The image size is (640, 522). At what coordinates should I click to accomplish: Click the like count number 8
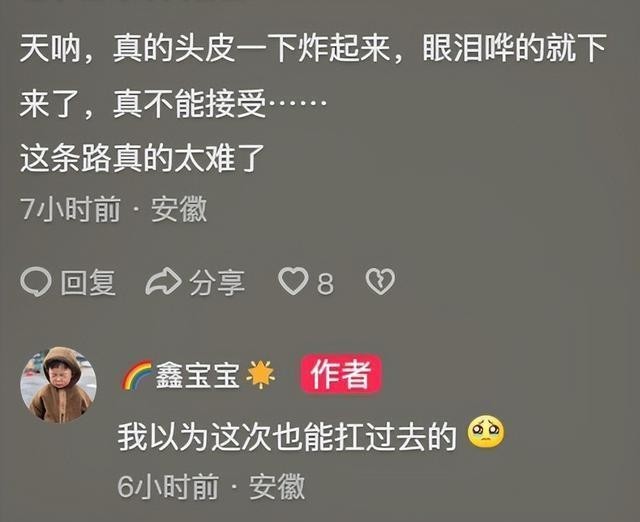click(x=325, y=283)
